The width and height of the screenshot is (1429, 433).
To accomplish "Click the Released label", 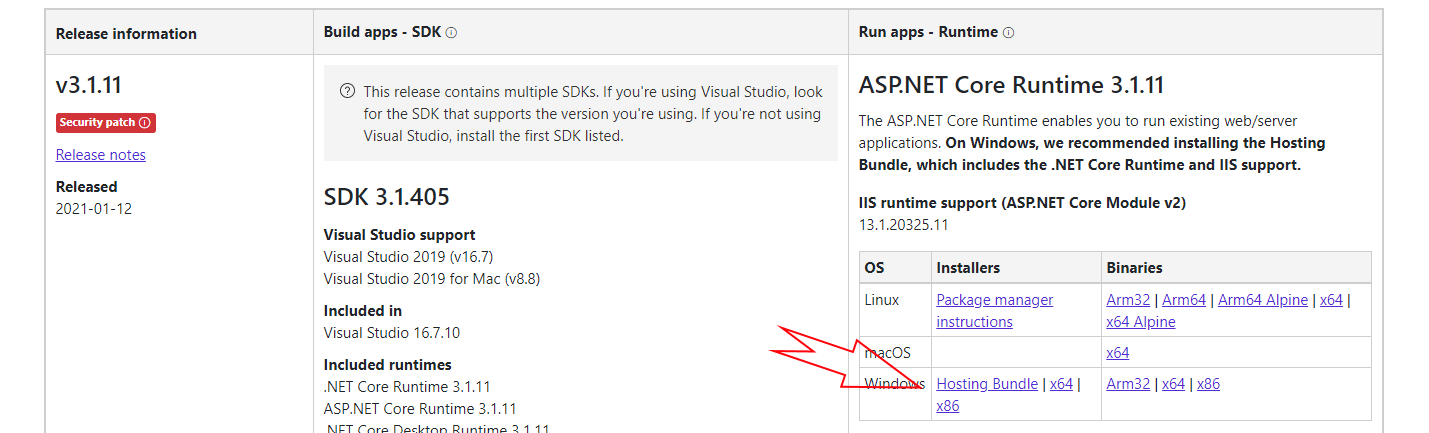I will [x=87, y=187].
